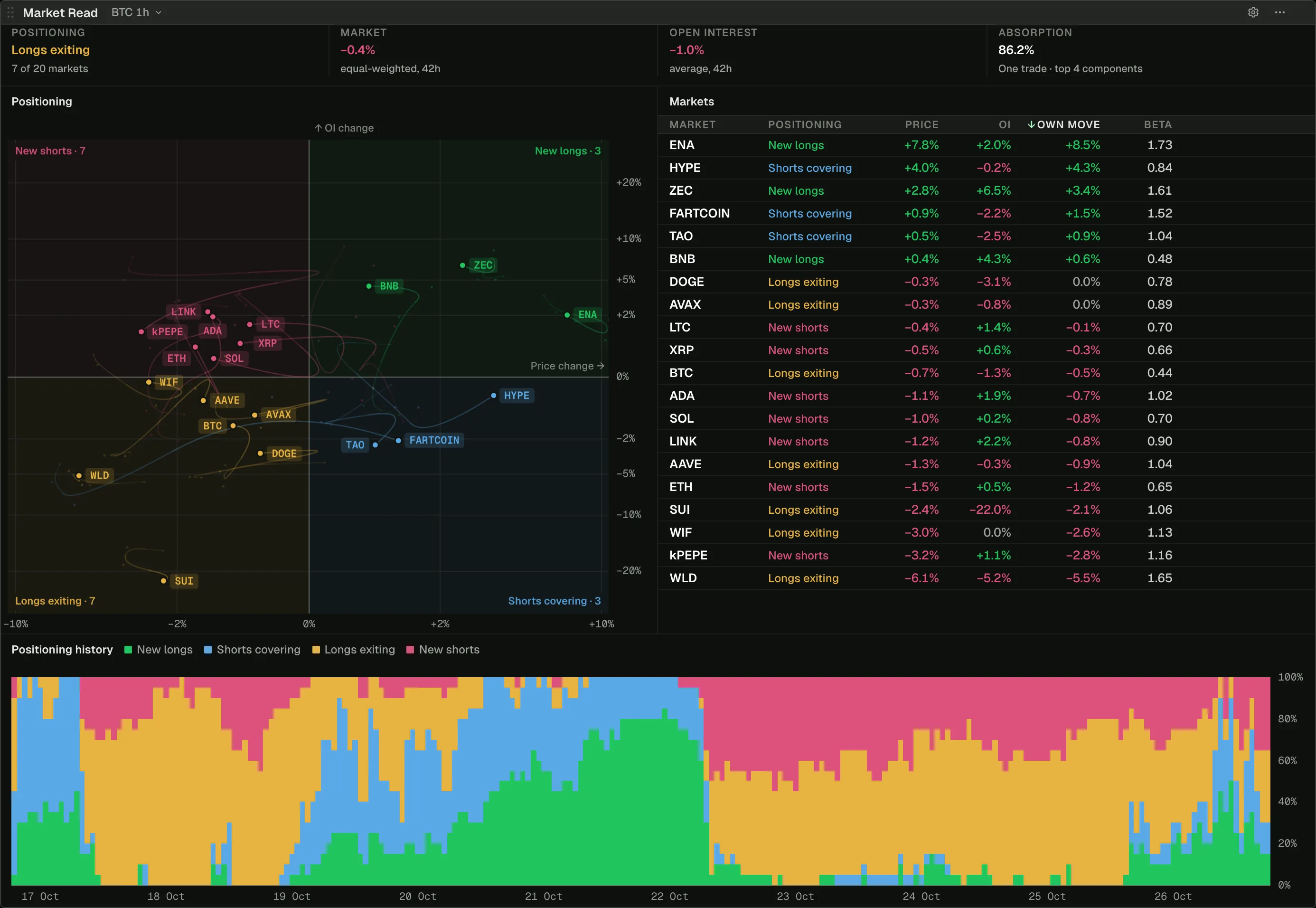This screenshot has height=908, width=1316.
Task: Select the kPEPE market row
Action: pyautogui.click(x=986, y=555)
